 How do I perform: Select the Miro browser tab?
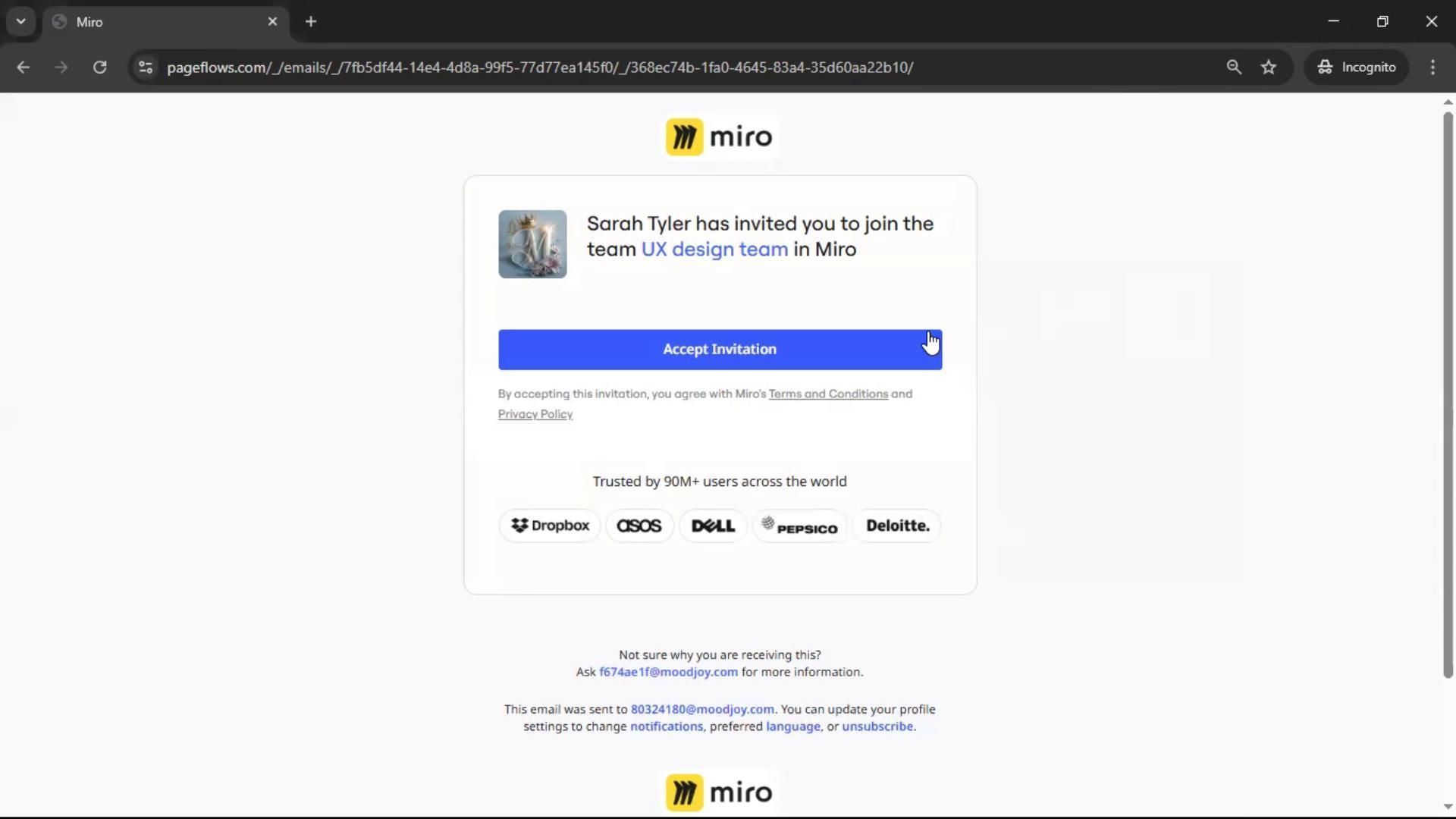click(152, 22)
